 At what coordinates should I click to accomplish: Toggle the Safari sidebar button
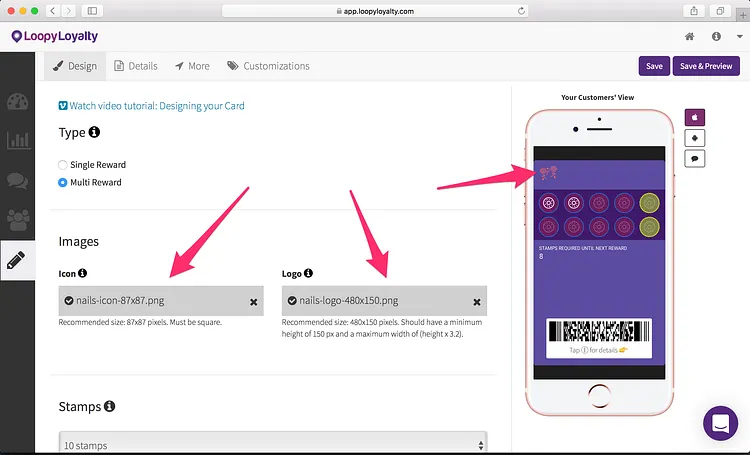pyautogui.click(x=92, y=11)
